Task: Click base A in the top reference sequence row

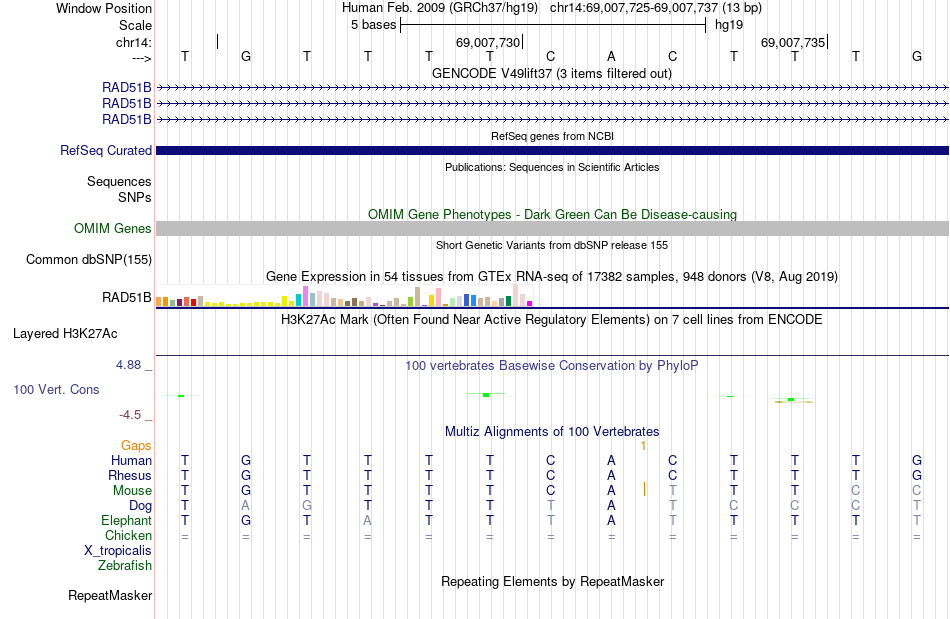Action: 611,56
